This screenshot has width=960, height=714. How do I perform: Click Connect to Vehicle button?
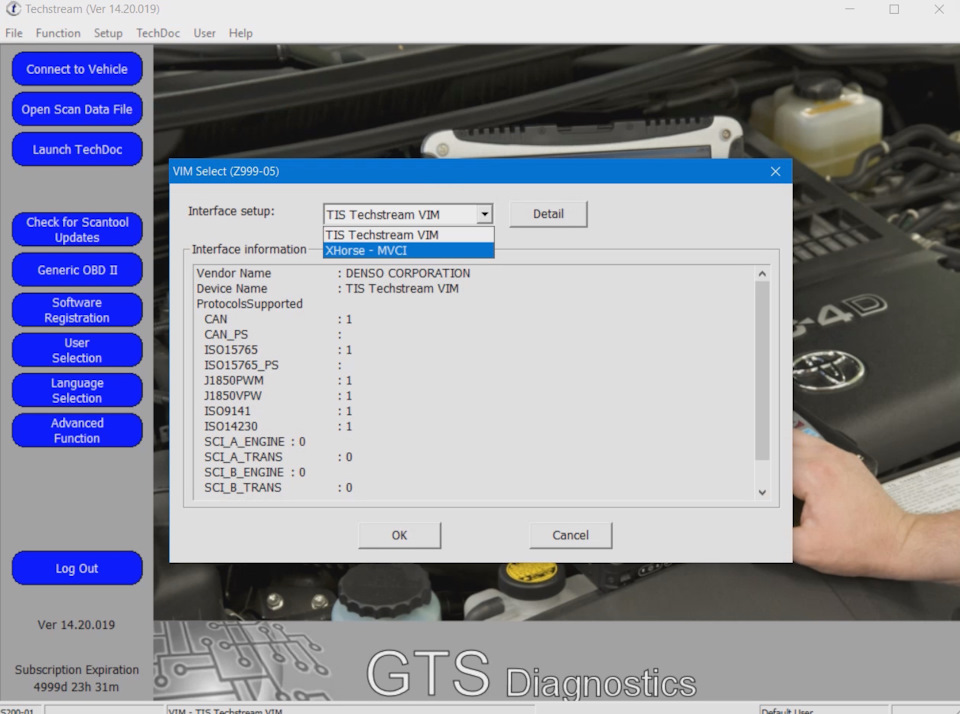tap(77, 69)
